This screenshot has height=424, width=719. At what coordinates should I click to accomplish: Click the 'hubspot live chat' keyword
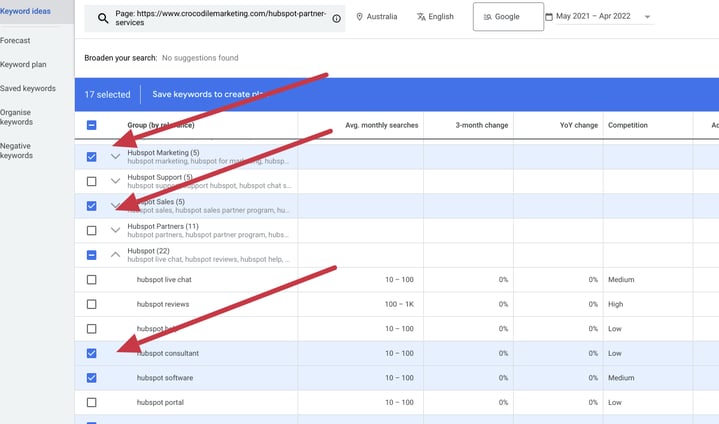tap(164, 280)
